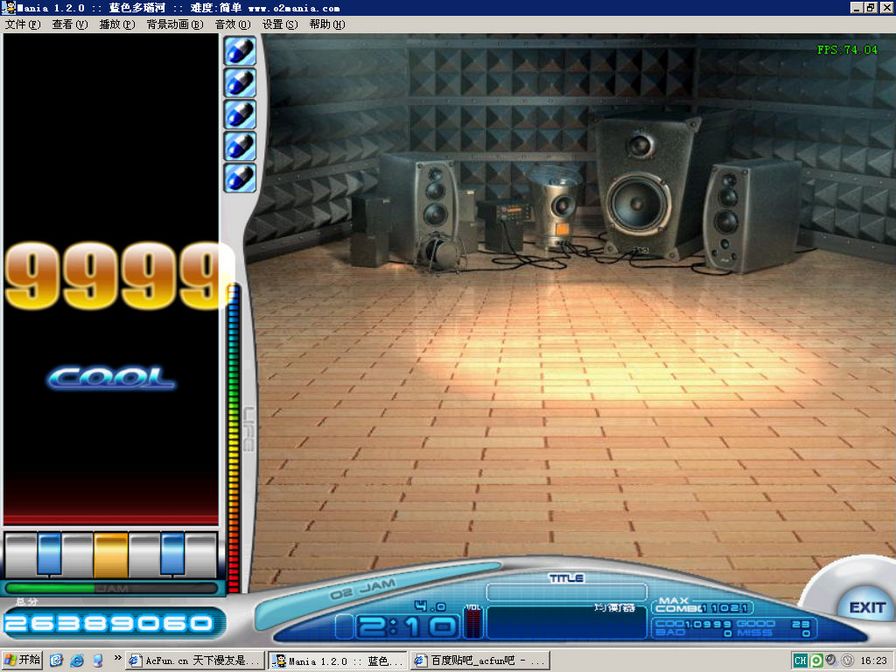Image resolution: width=896 pixels, height=672 pixels.
Task: Click the third quick launch icon beside Internet Explorer
Action: 98,661
